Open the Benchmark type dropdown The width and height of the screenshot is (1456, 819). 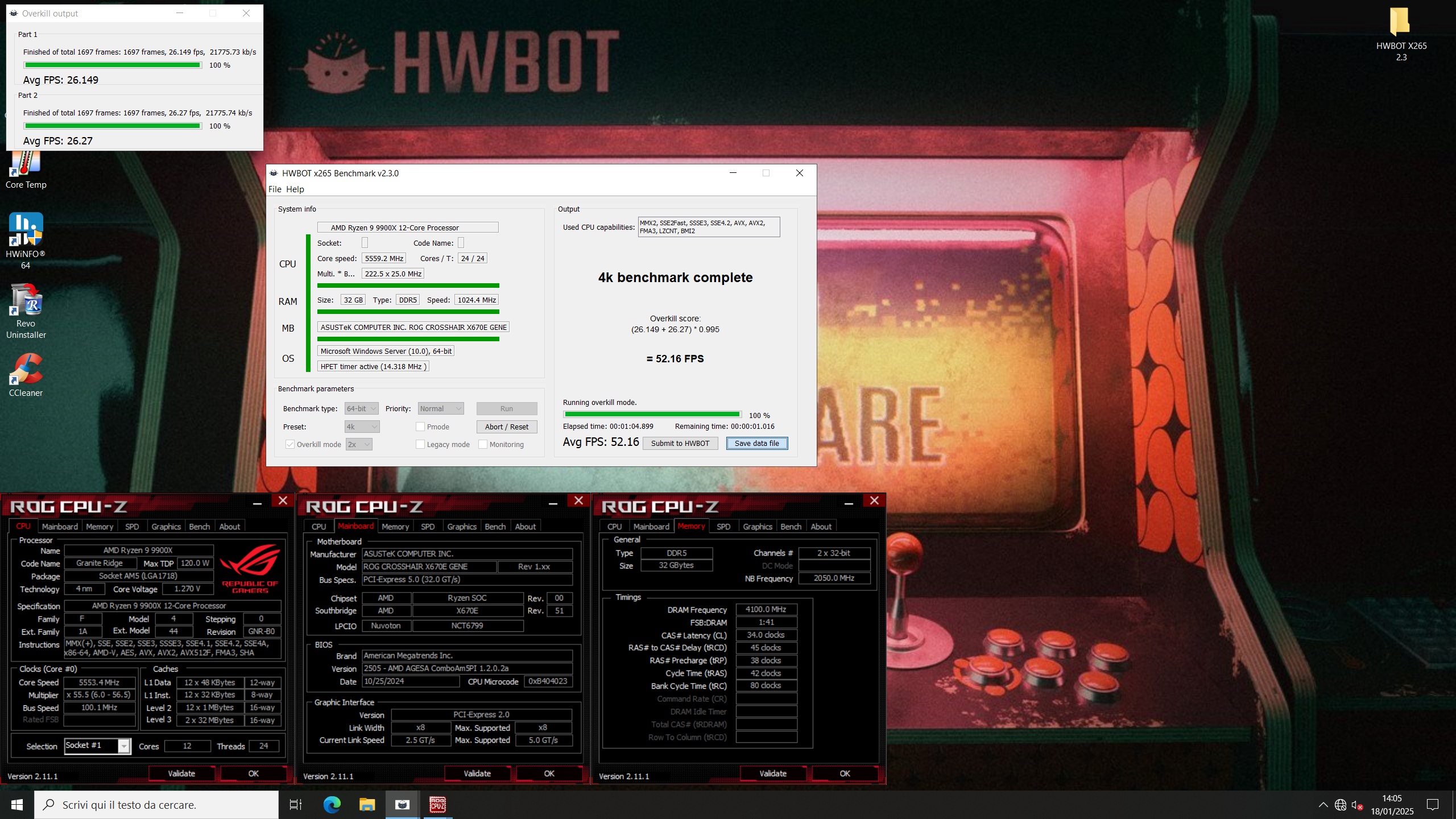click(x=361, y=408)
